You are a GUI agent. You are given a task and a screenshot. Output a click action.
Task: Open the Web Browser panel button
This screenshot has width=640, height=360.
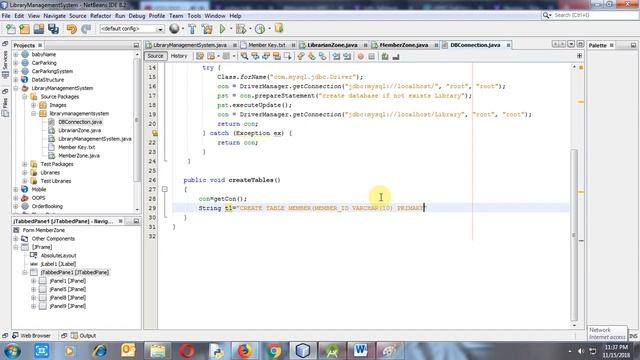point(32,336)
